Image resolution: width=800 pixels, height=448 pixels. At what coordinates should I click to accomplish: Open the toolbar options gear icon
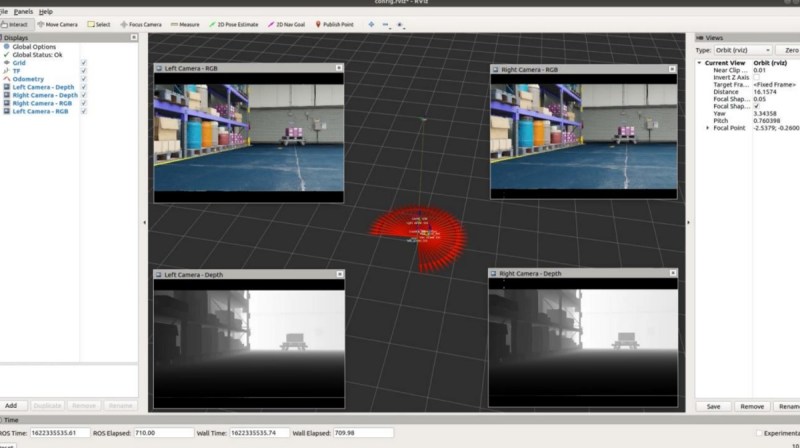400,24
